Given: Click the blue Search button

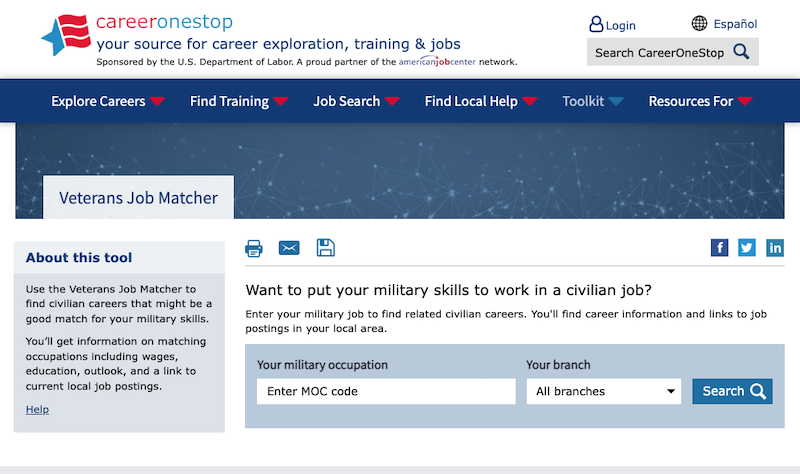Looking at the screenshot, I should pos(732,391).
